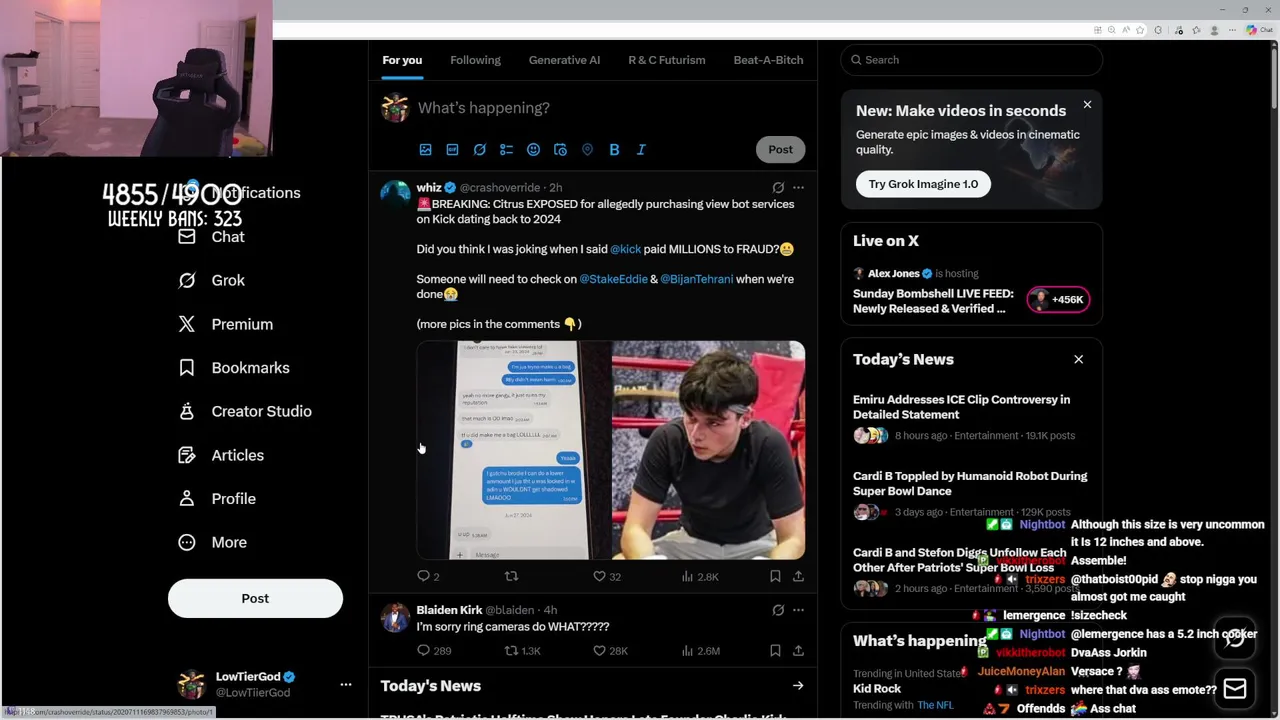Image resolution: width=1280 pixels, height=720 pixels.
Task: Open Grok enhance icon in composer toolbar
Action: tap(479, 149)
